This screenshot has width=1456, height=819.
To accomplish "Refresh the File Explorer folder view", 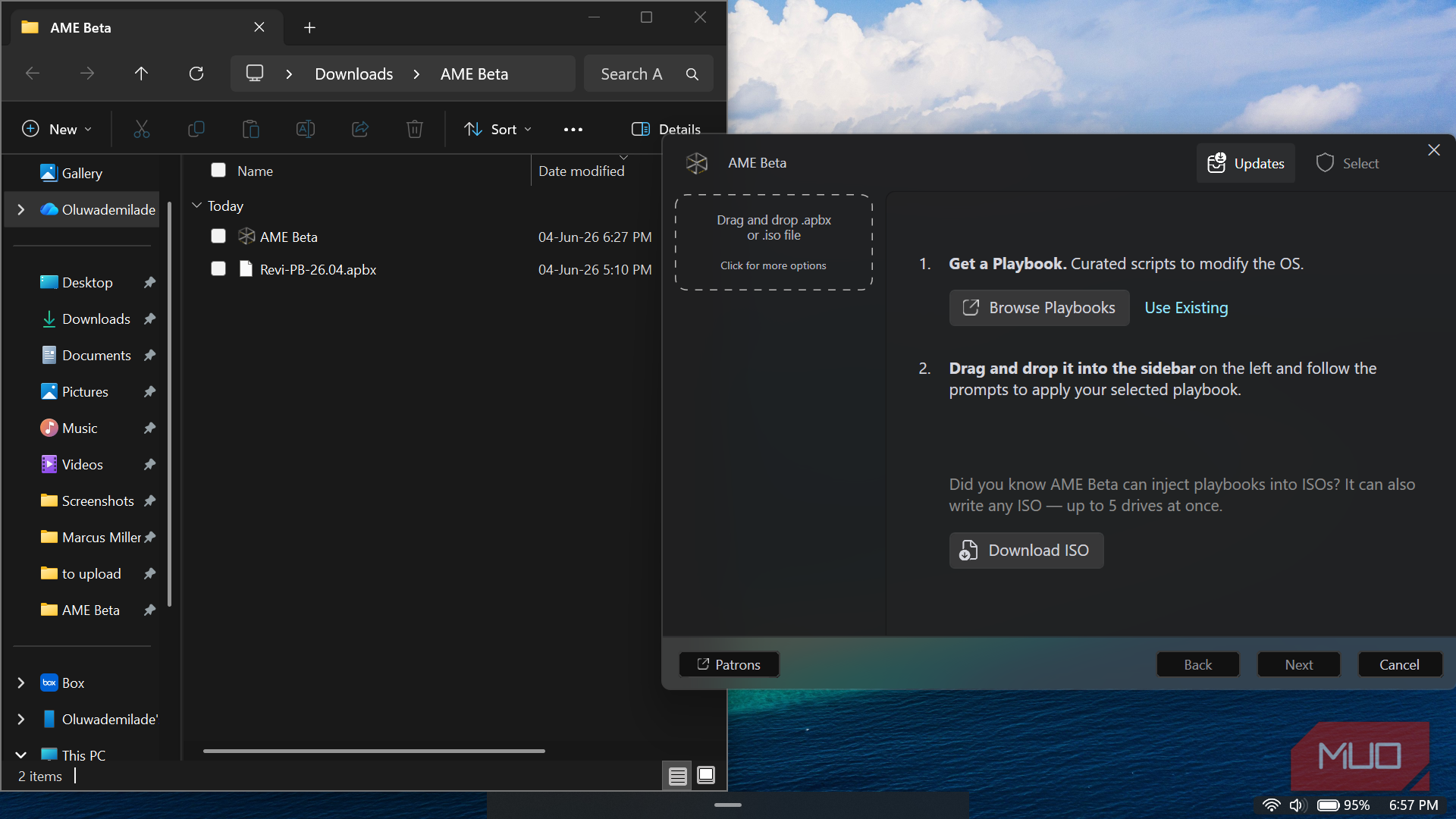I will pyautogui.click(x=196, y=74).
